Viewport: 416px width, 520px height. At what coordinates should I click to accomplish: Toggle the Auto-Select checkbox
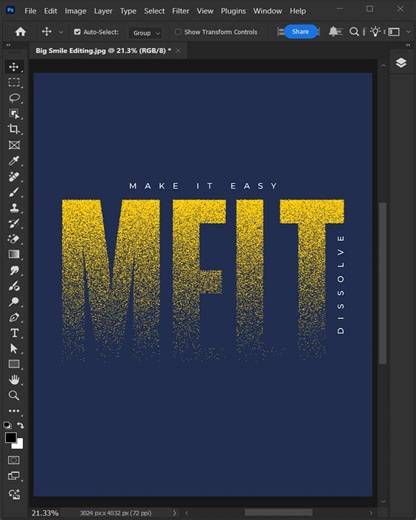coord(77,32)
